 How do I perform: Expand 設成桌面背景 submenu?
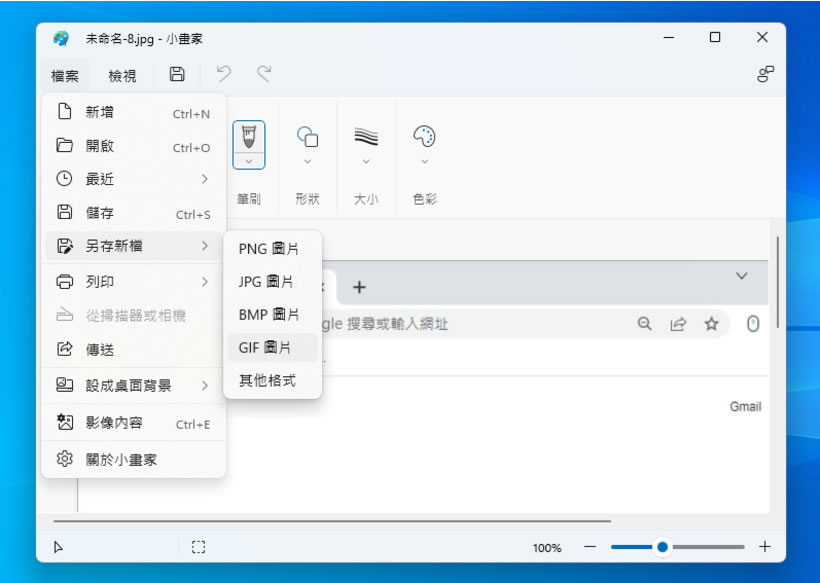point(204,385)
